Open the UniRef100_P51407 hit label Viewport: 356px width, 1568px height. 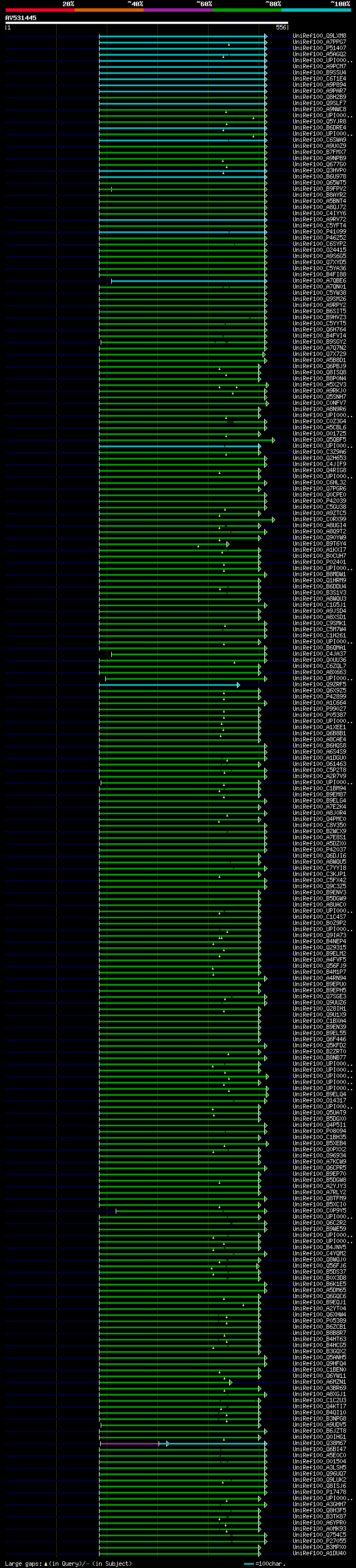pos(319,48)
